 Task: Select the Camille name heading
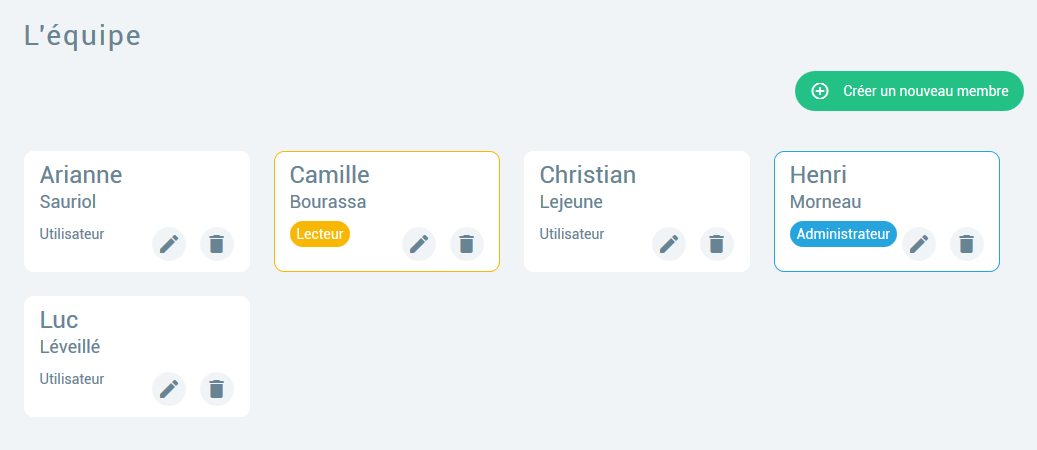[330, 176]
